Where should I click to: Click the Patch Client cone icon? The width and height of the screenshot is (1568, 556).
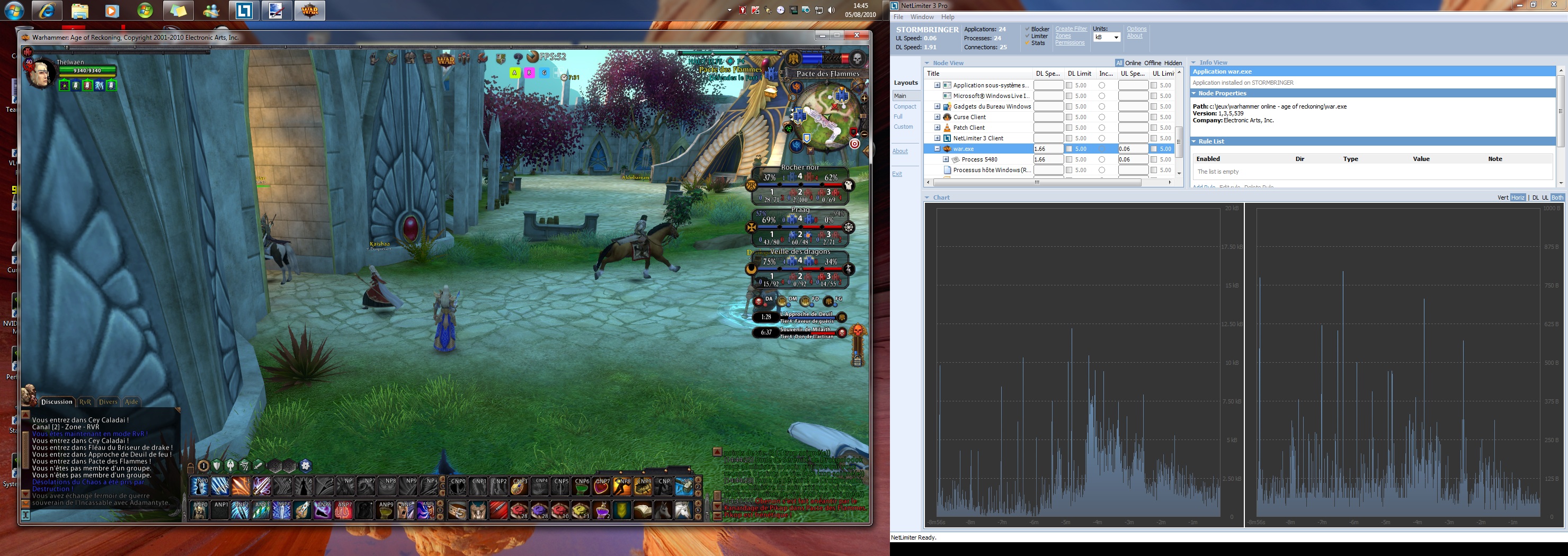(x=947, y=128)
